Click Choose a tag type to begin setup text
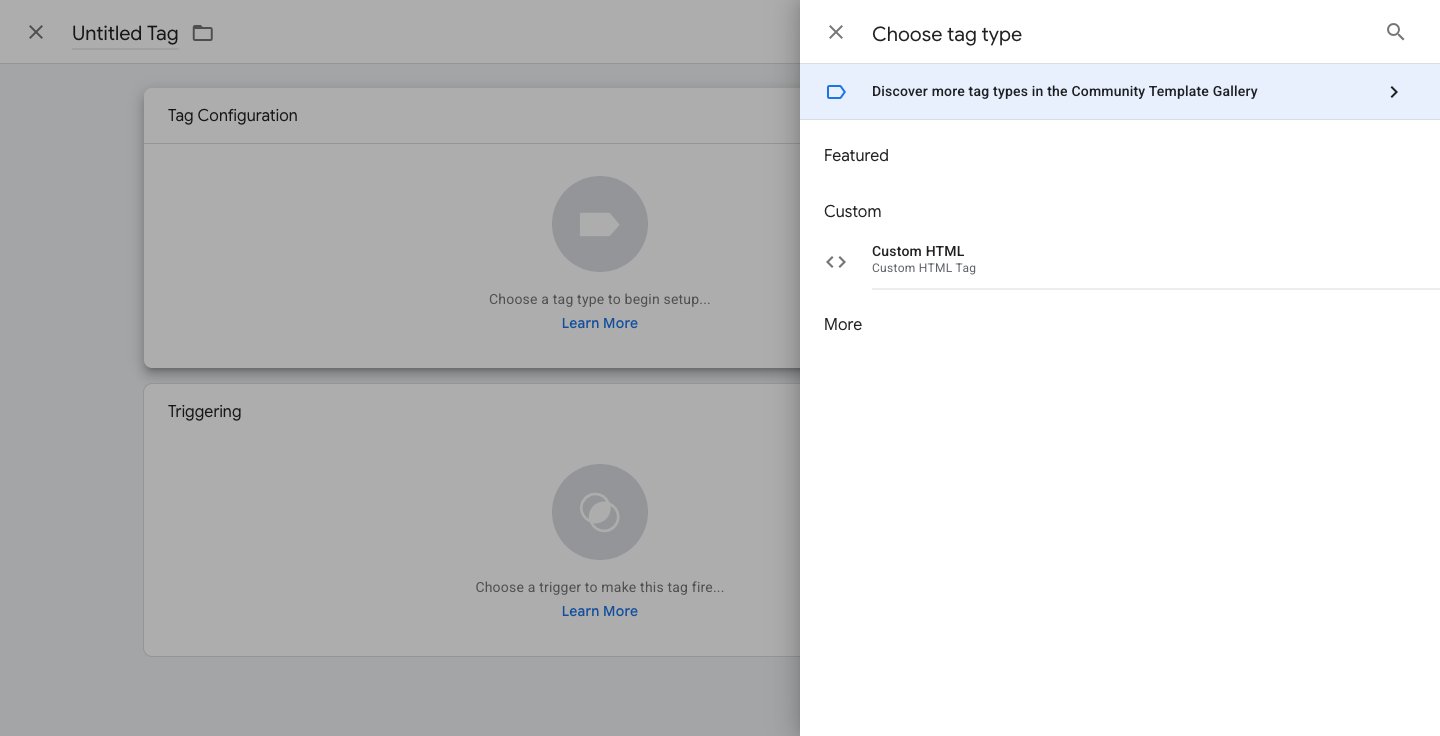Screen dimensions: 1440x736 point(599,299)
